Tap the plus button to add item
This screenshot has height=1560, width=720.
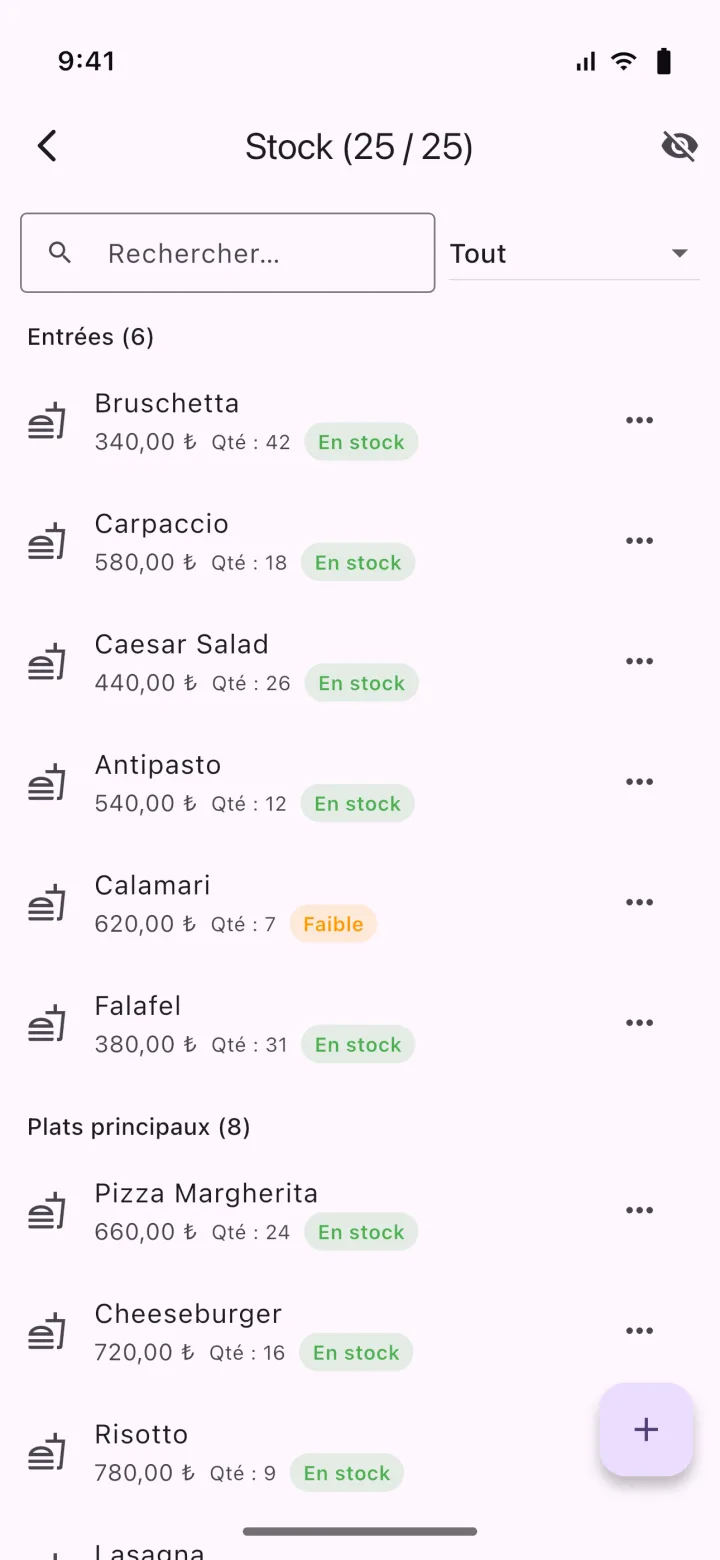tap(647, 1429)
